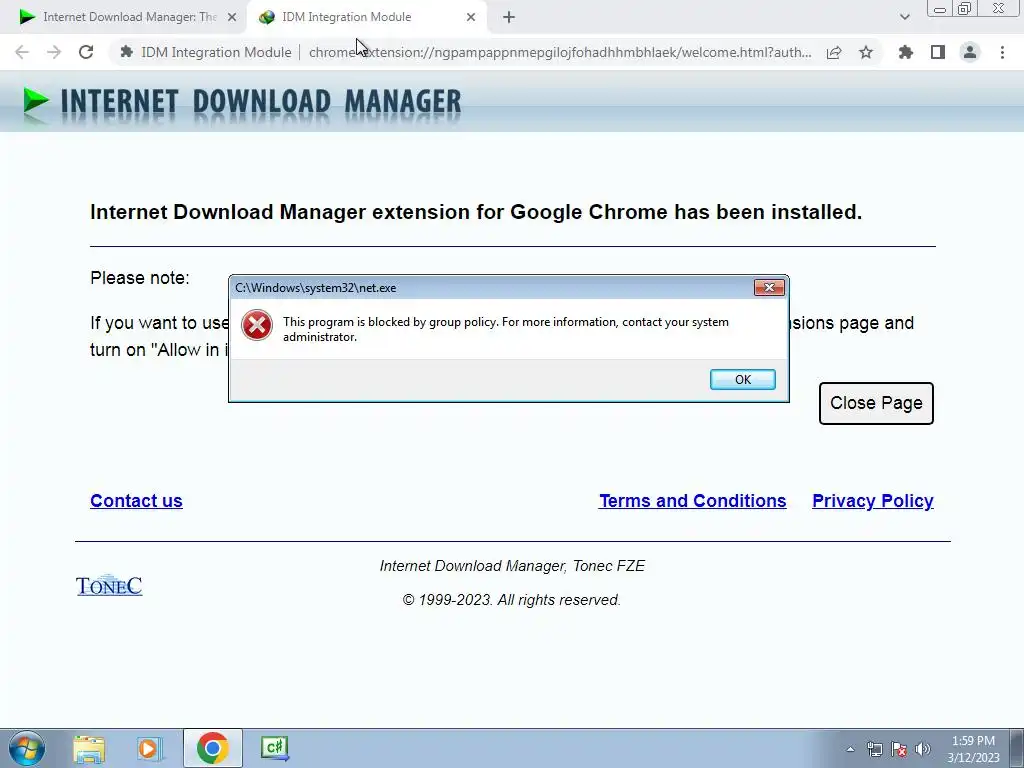Viewport: 1024px width, 768px height.
Task: Open the Terms and Conditions link
Action: 692,501
